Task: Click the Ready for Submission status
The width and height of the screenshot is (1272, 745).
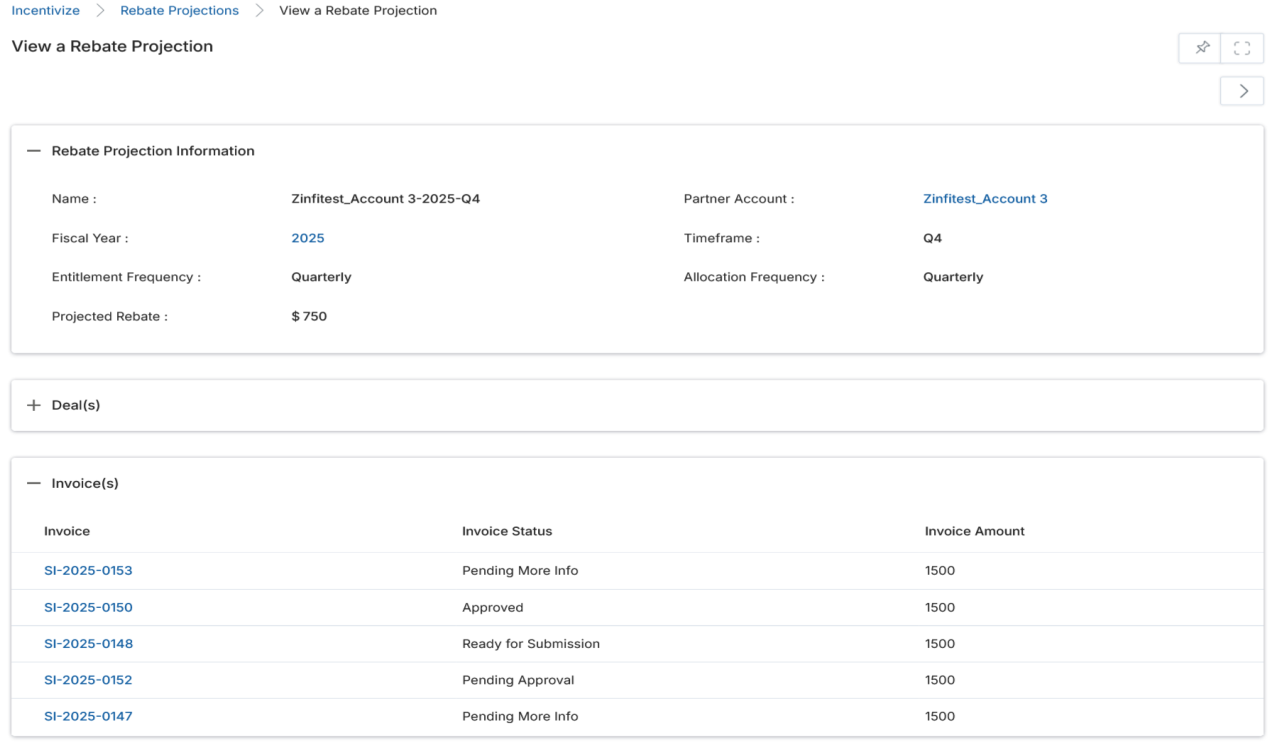Action: pyautogui.click(x=531, y=644)
